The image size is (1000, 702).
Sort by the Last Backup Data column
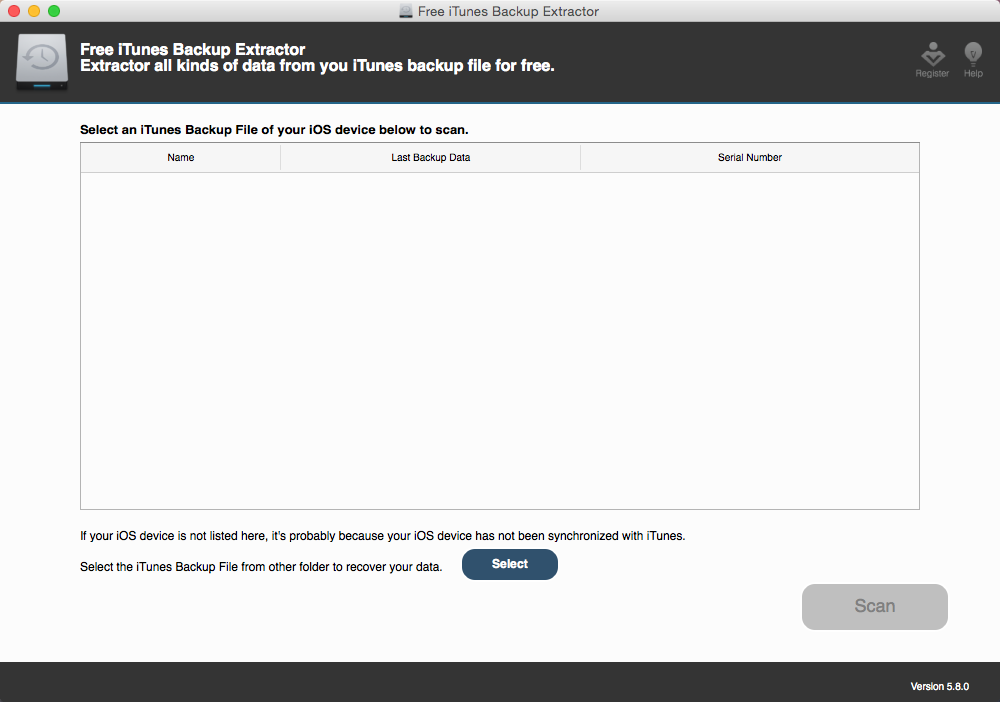pyautogui.click(x=430, y=158)
